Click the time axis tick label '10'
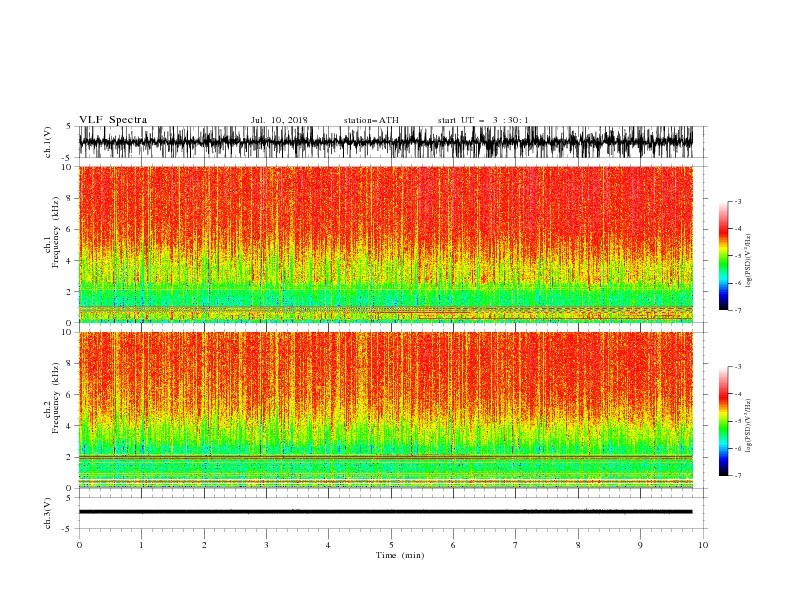 (x=703, y=545)
